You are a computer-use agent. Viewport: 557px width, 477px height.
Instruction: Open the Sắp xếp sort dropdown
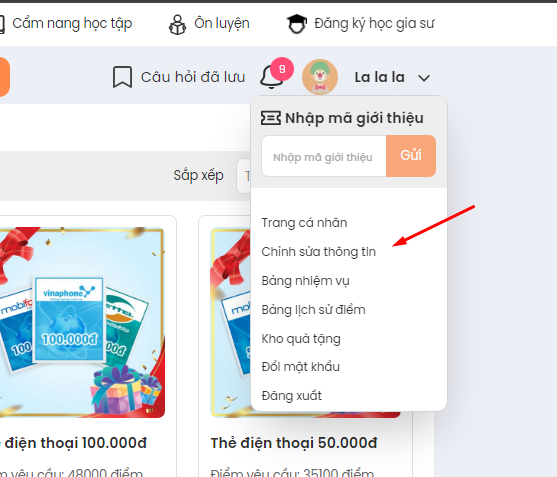point(244,176)
